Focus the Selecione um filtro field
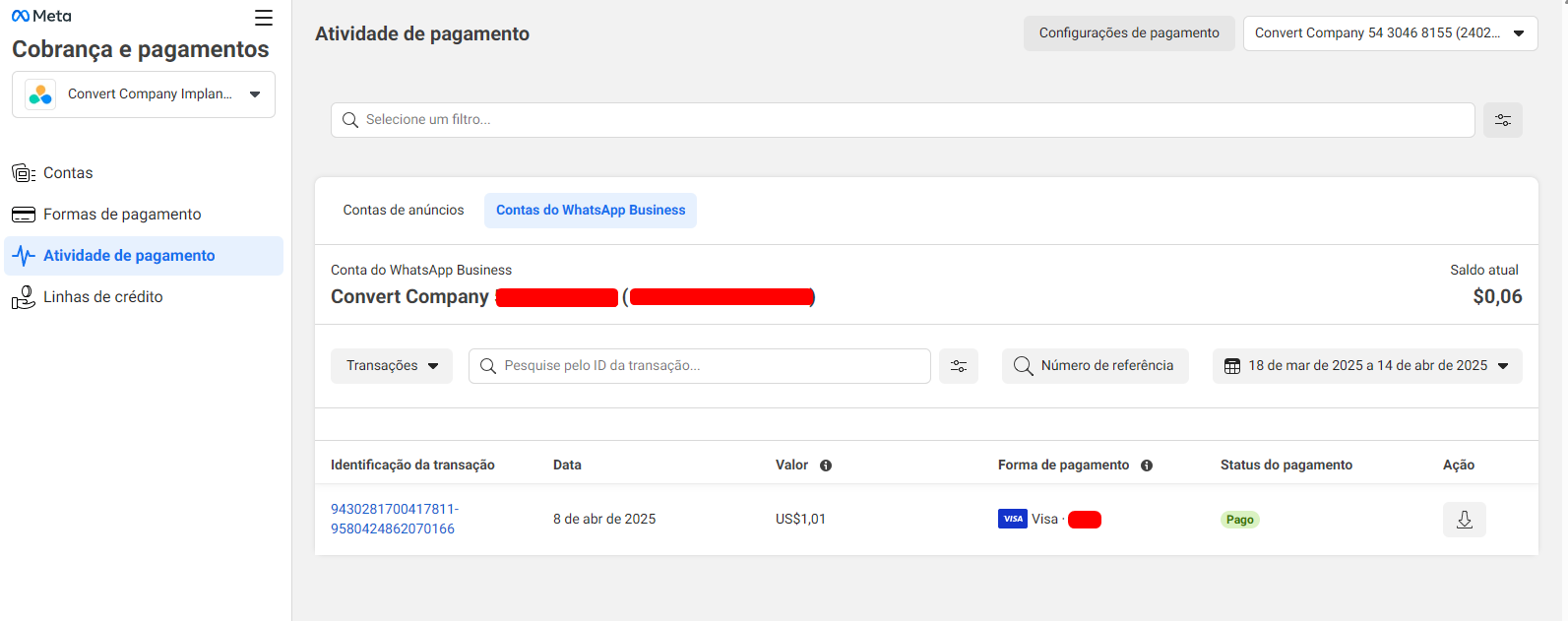The width and height of the screenshot is (1568, 621). pos(903,120)
